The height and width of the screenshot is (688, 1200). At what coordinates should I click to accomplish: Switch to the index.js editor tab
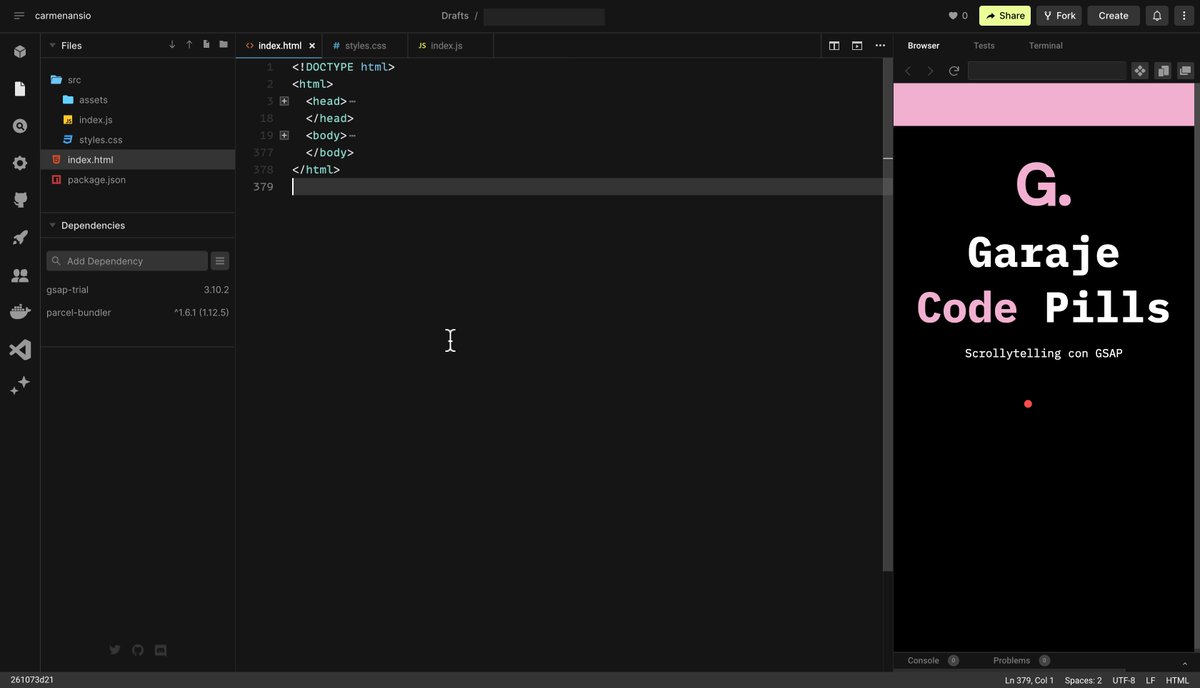tap(451, 46)
